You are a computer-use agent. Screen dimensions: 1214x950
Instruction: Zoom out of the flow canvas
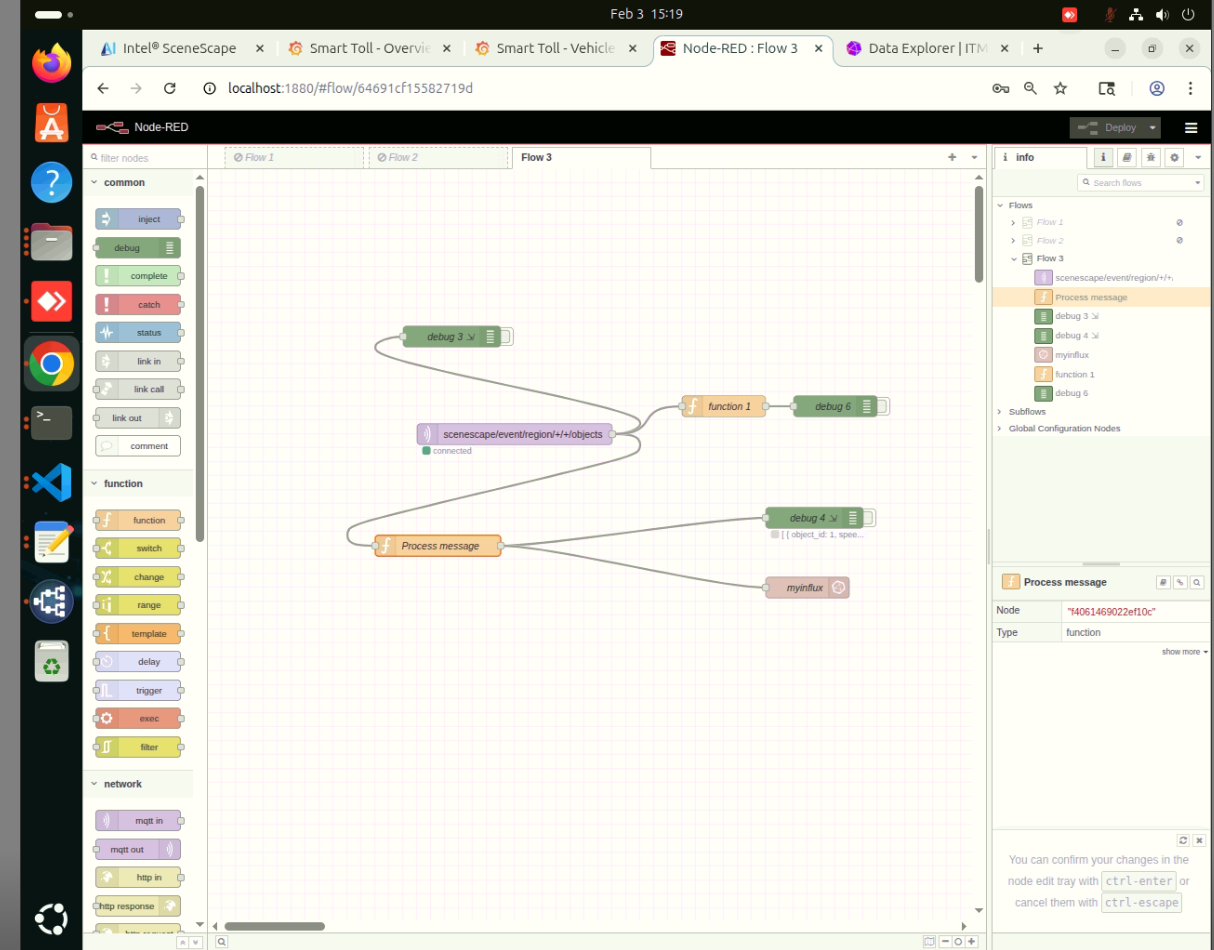tap(945, 941)
